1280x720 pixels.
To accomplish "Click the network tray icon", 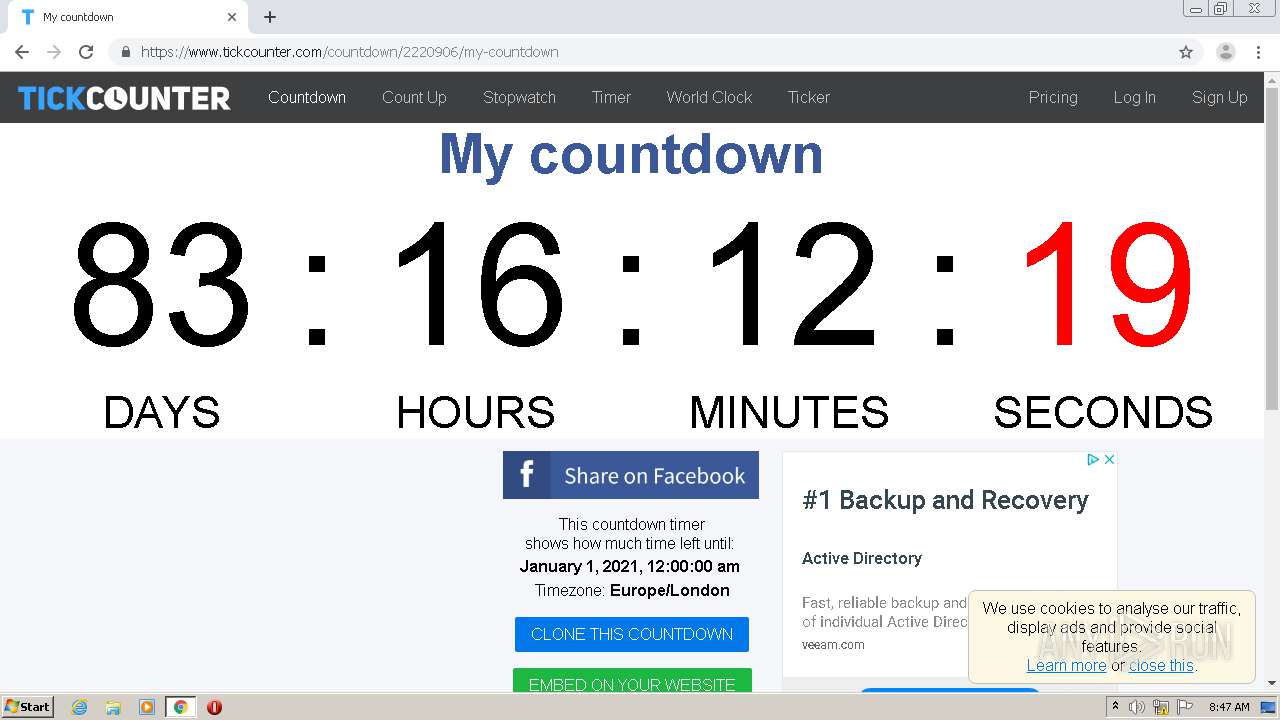I will tap(1161, 707).
